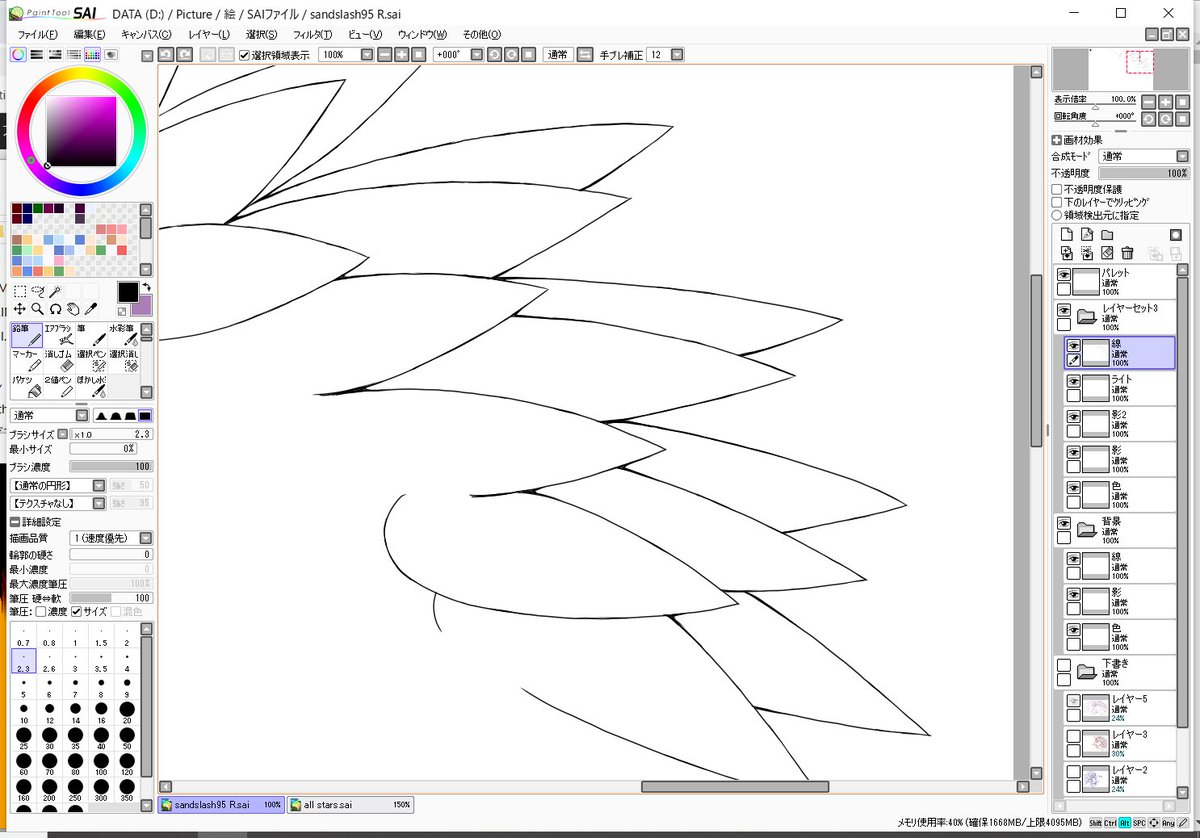Screen dimensions: 1200x838
Task: Toggle 筆圧 サイズ pressure size checkbox
Action: [76, 611]
